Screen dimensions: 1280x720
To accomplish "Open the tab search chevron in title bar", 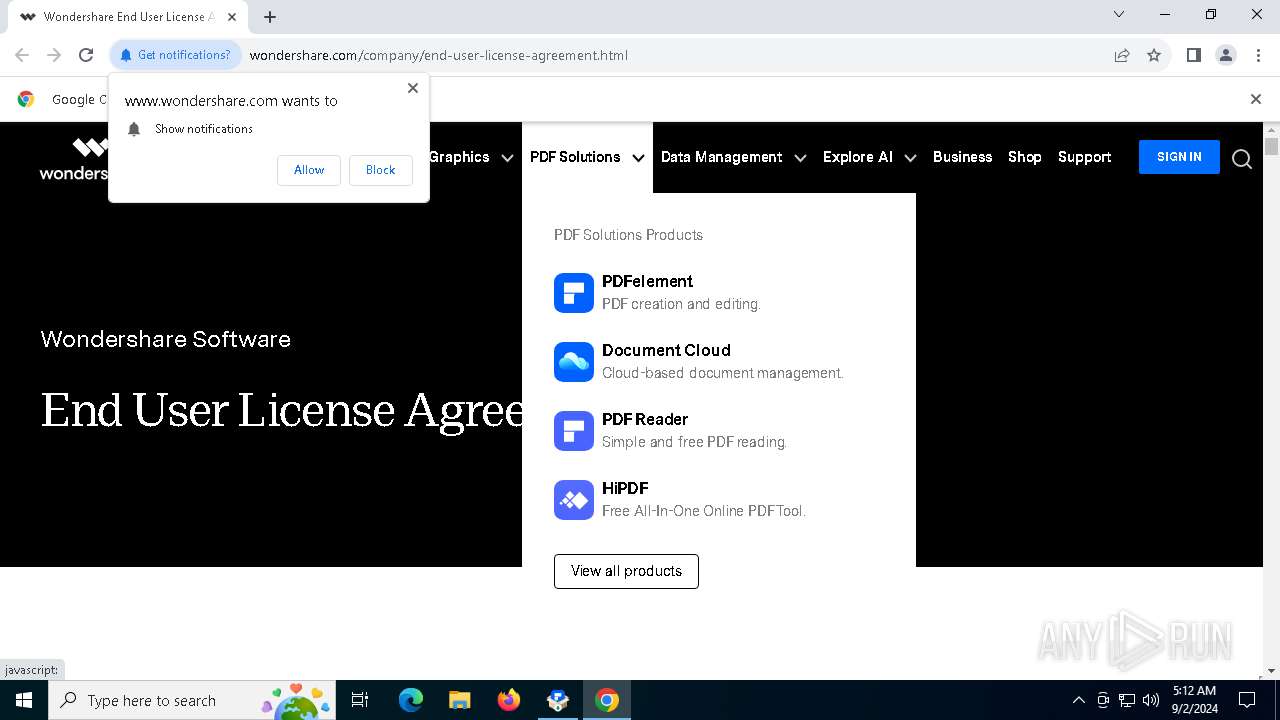I will tap(1119, 14).
